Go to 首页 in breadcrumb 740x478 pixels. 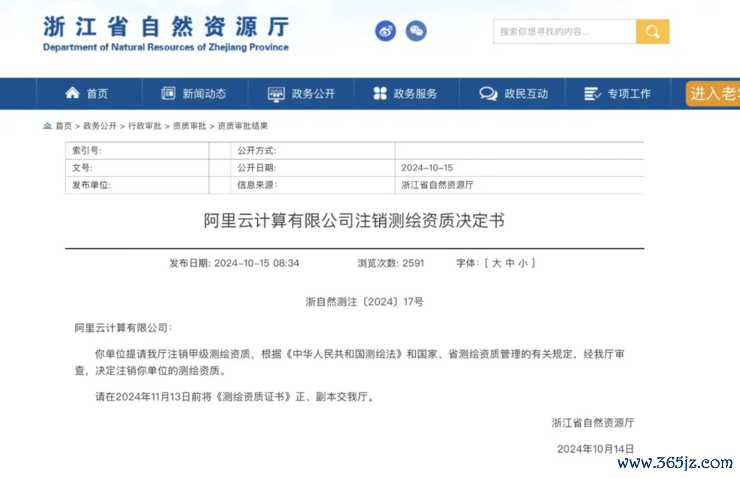(64, 126)
